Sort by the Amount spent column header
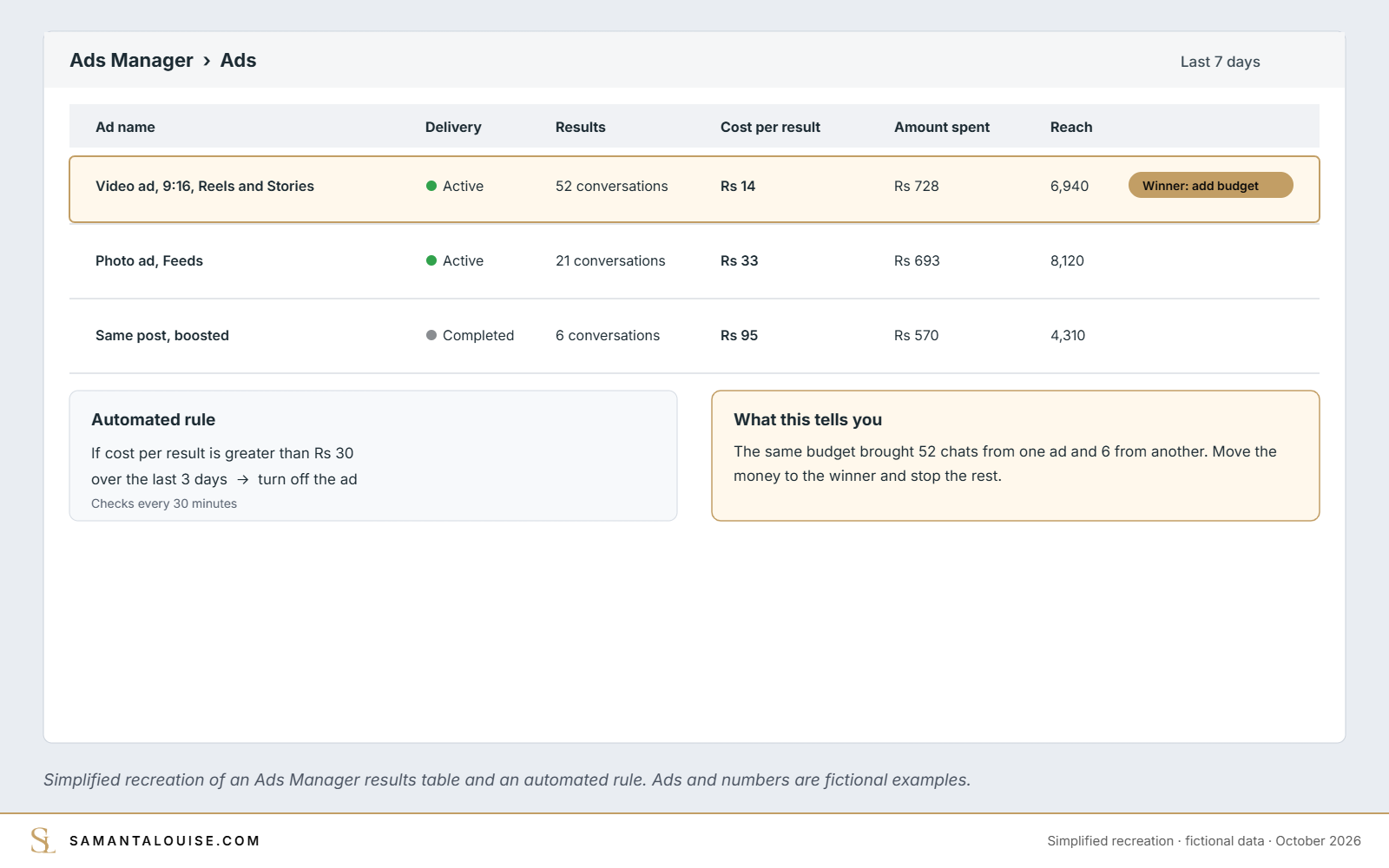This screenshot has height=868, width=1389. pyautogui.click(x=942, y=128)
